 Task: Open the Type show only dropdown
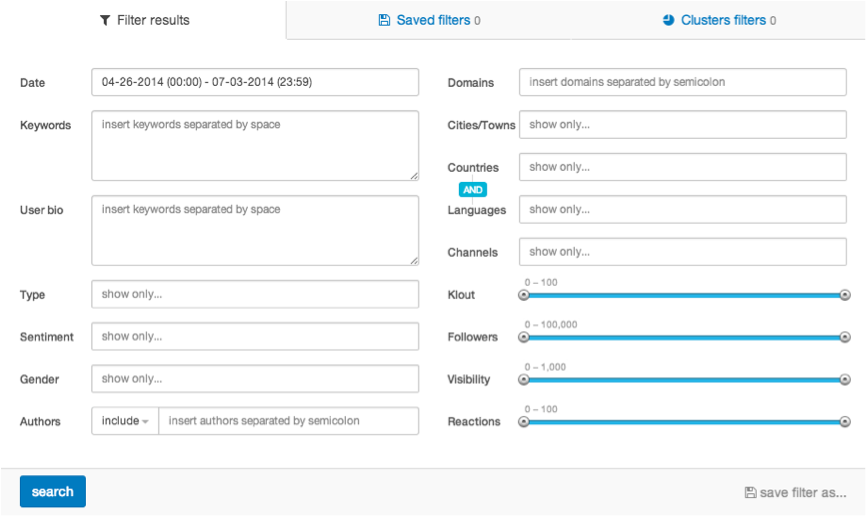(254, 294)
